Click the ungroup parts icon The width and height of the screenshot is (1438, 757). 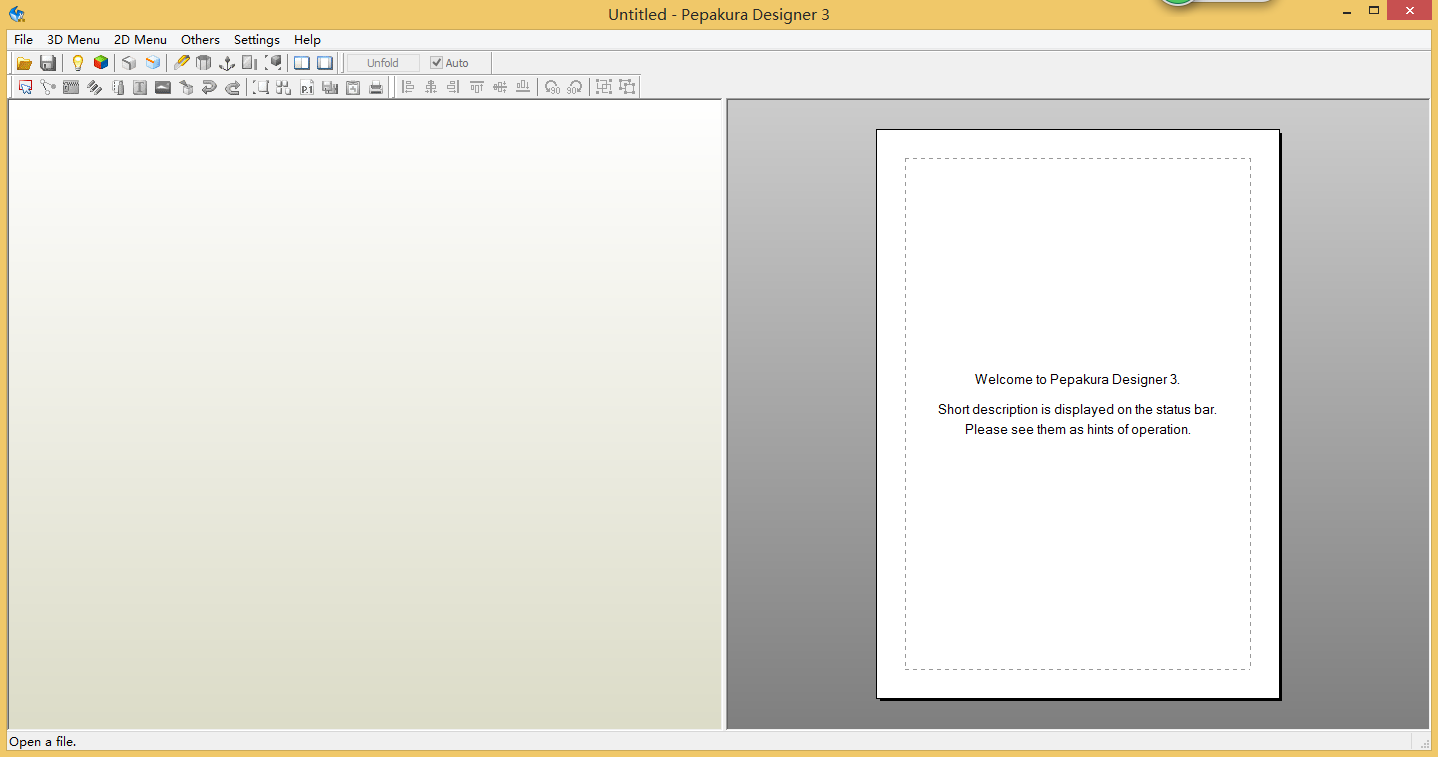[x=627, y=87]
